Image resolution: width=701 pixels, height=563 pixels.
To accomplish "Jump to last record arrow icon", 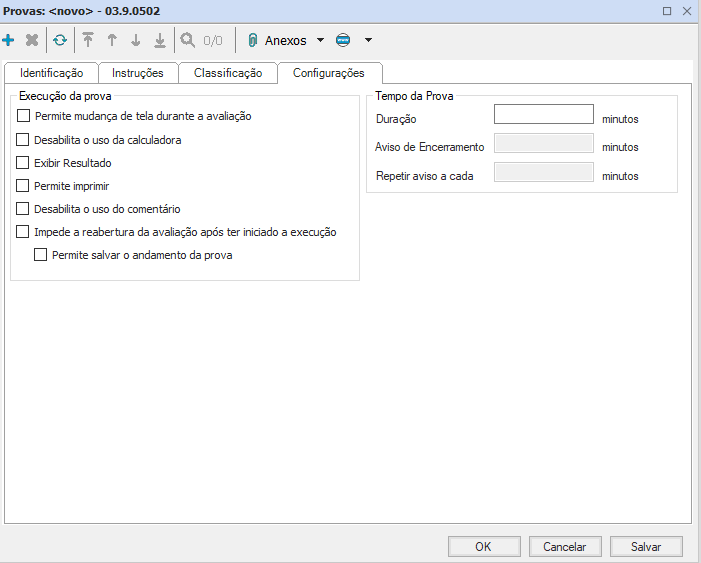I will click(160, 41).
